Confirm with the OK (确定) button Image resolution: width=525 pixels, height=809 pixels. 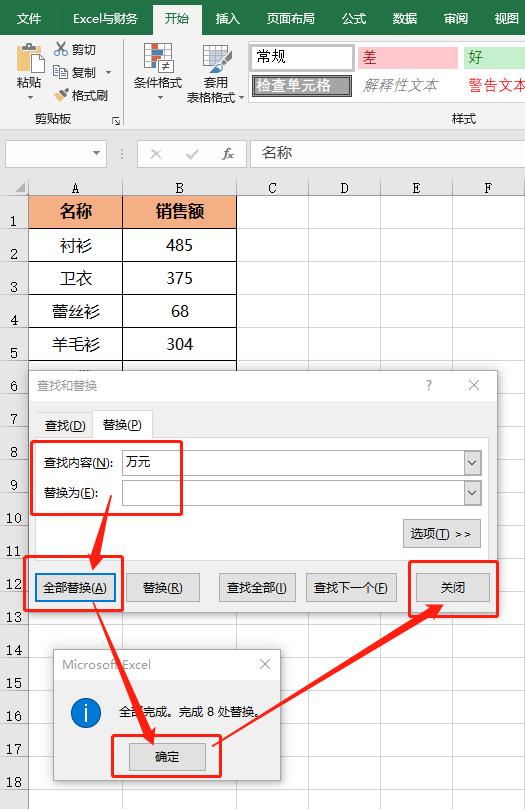coord(167,757)
